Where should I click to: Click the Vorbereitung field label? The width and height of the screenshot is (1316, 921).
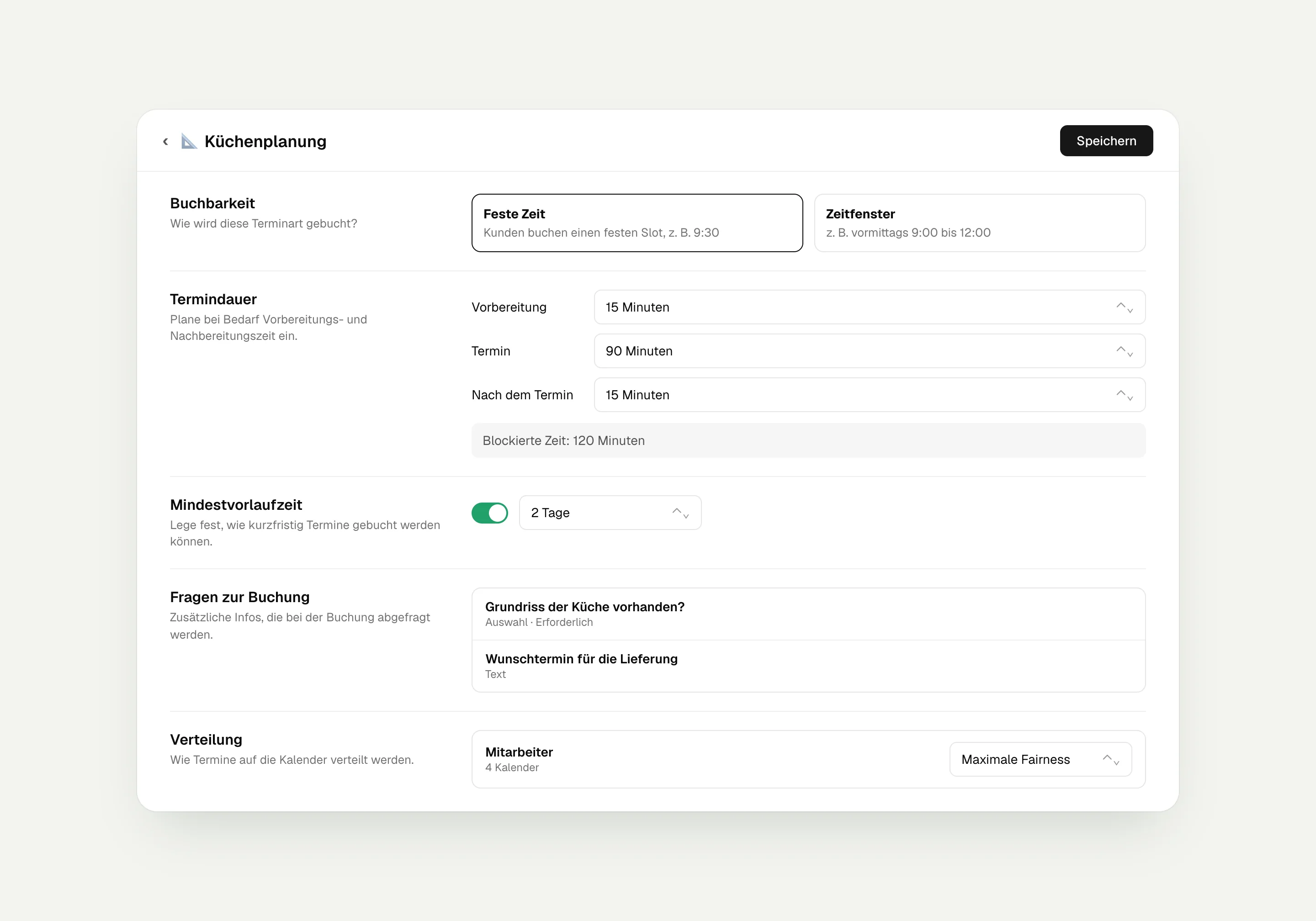(x=509, y=307)
